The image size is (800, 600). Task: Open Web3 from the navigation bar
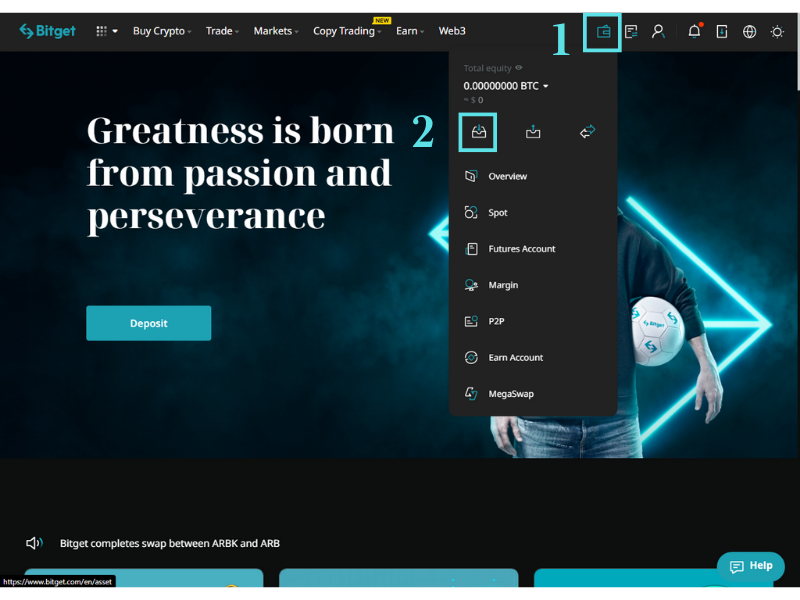[x=452, y=31]
